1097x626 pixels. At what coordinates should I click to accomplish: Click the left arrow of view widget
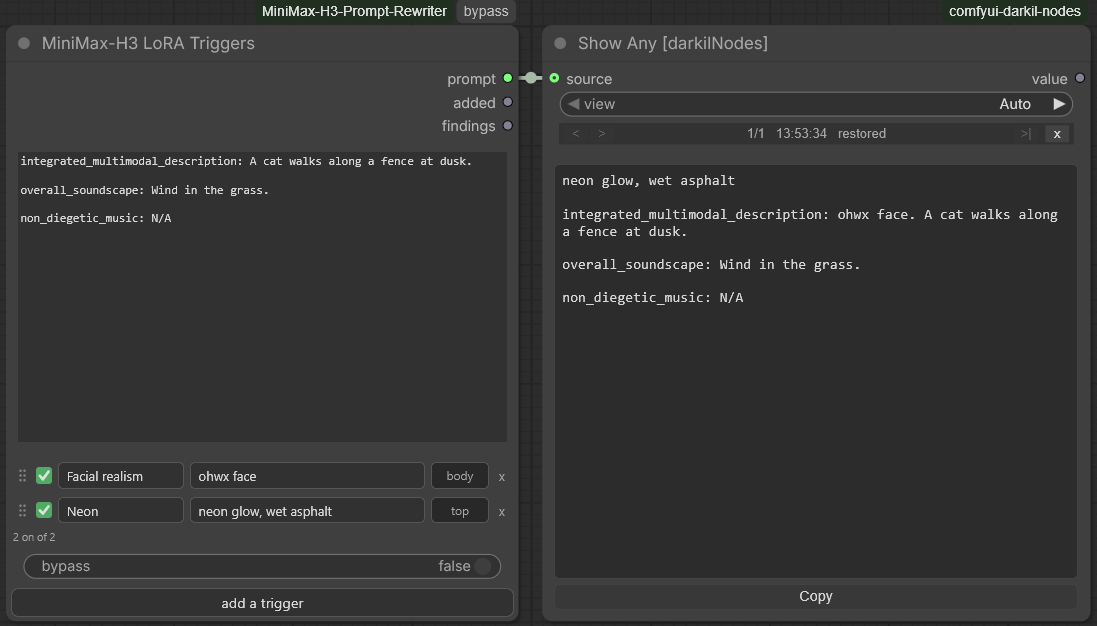click(x=574, y=104)
